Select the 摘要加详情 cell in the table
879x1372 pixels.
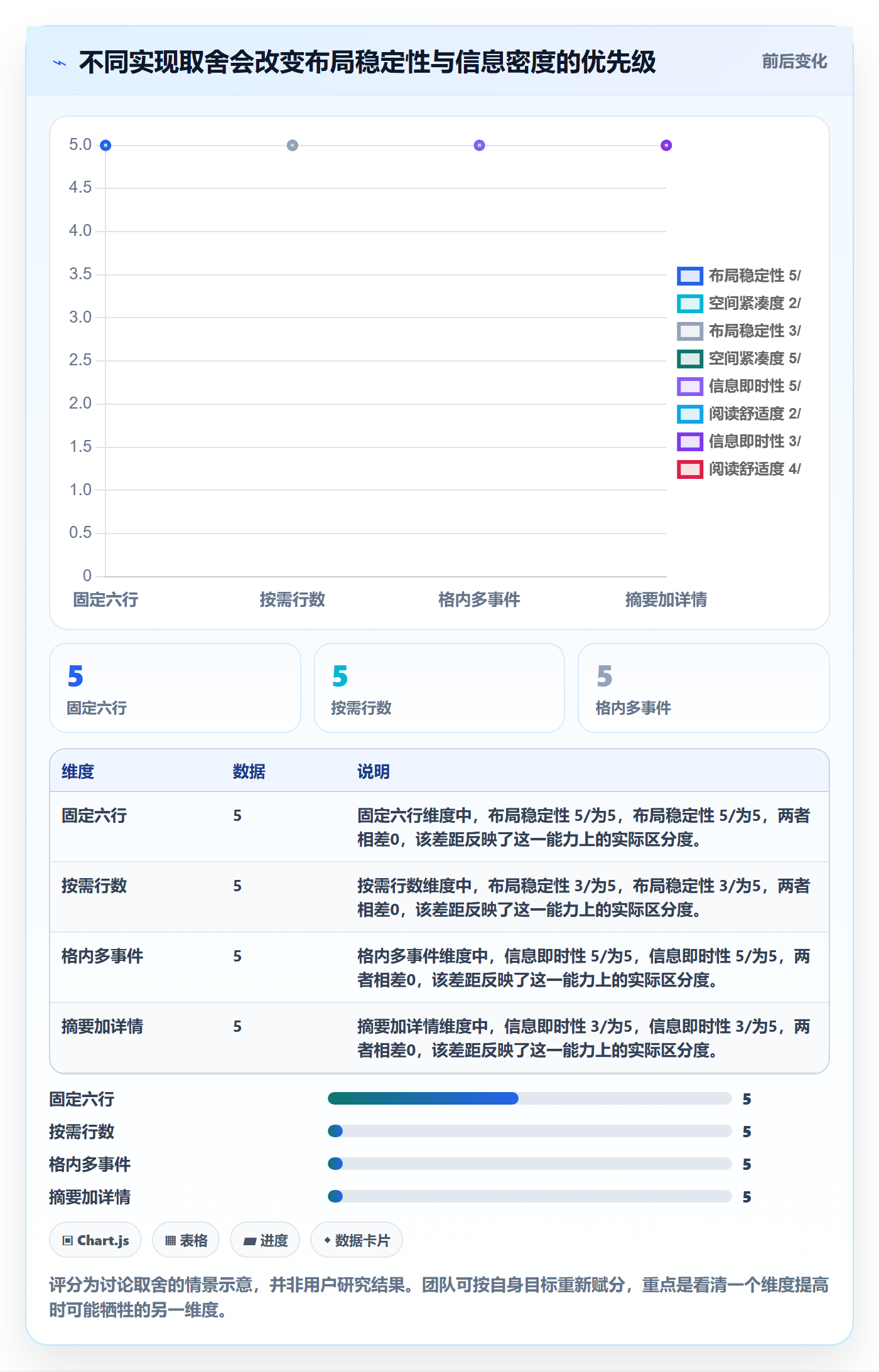[x=102, y=1027]
